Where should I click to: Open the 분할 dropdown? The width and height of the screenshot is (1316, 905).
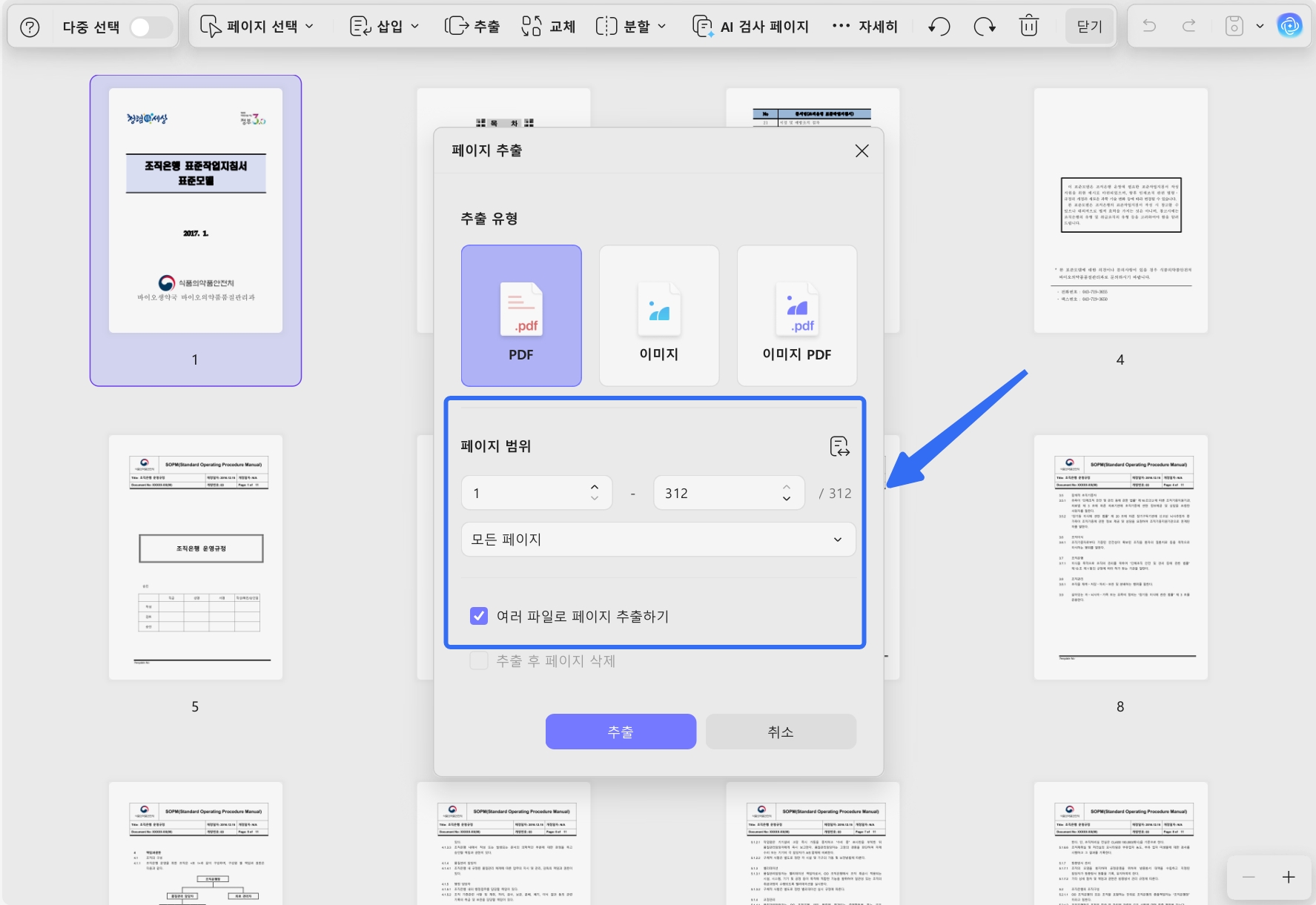[x=631, y=27]
